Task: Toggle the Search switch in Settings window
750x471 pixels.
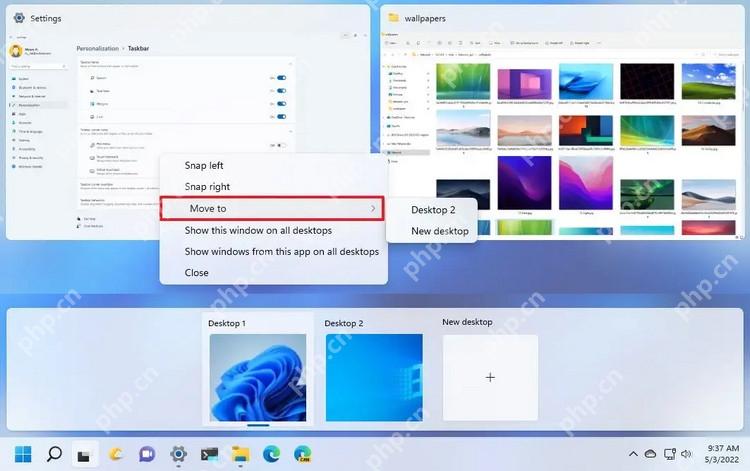Action: [281, 77]
